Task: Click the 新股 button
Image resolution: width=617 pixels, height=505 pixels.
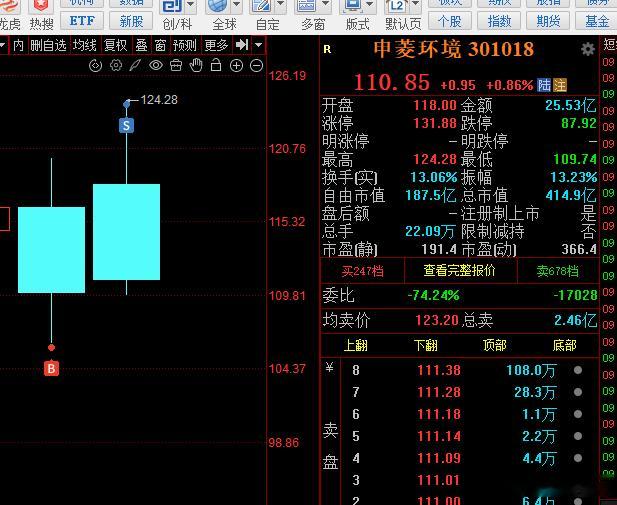Action: click(x=131, y=21)
